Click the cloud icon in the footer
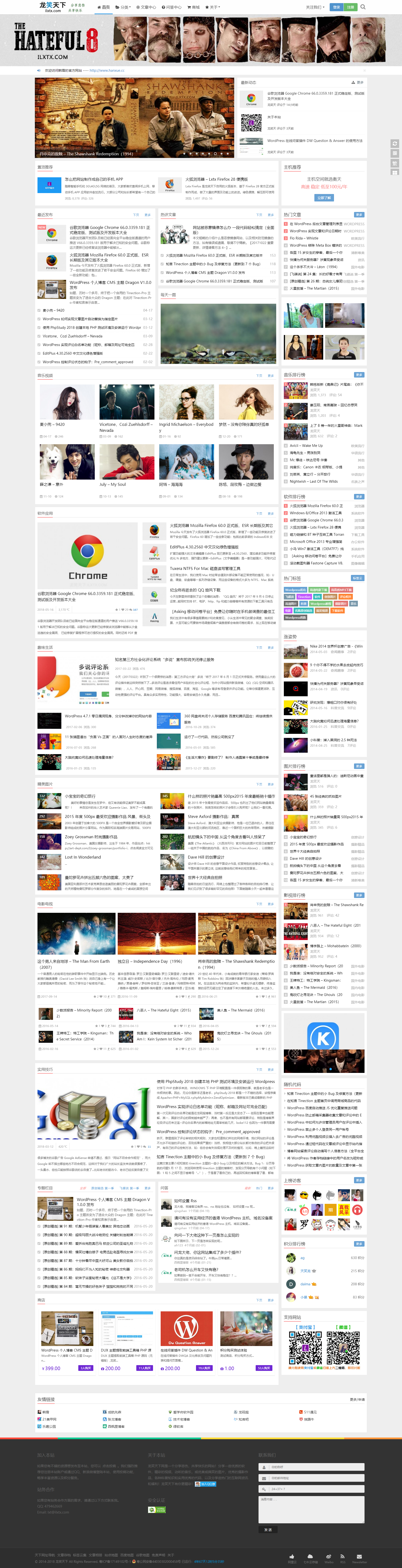Screen dimensions: 402x1568 pos(310,1557)
